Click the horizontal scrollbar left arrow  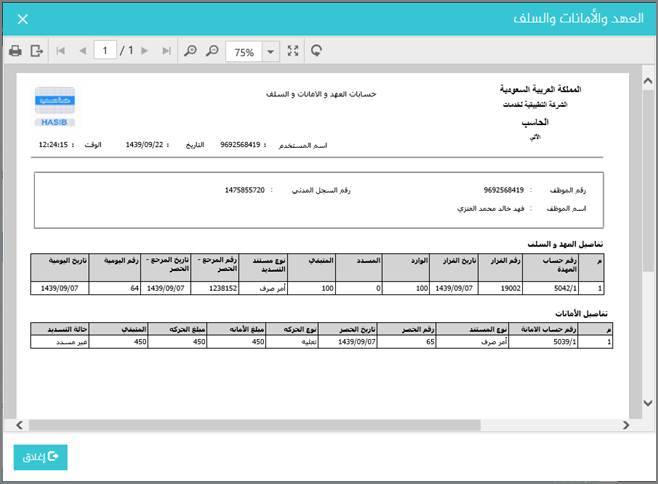[x=20, y=425]
